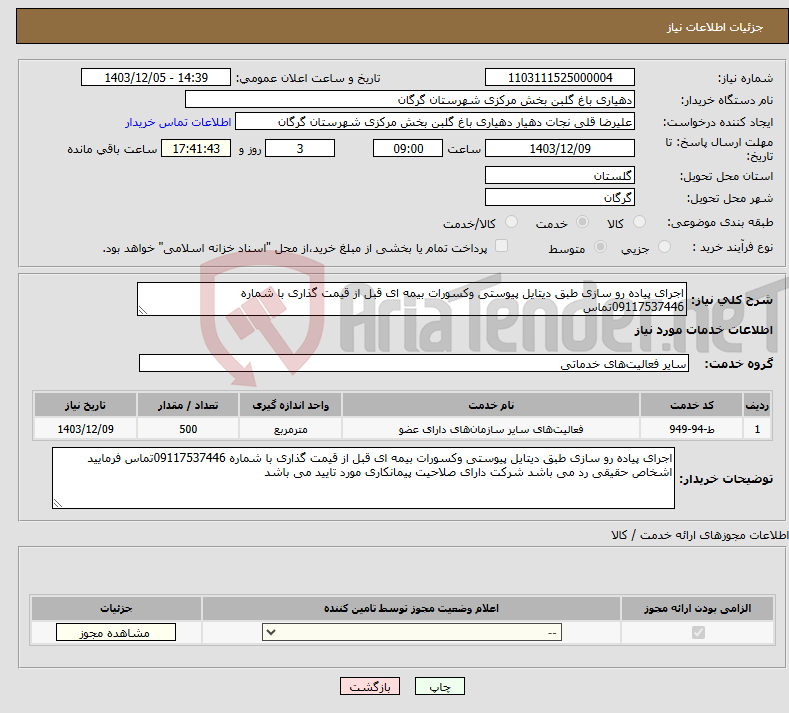Click the الزامی بودن ارائه مجوز column header

697,608
